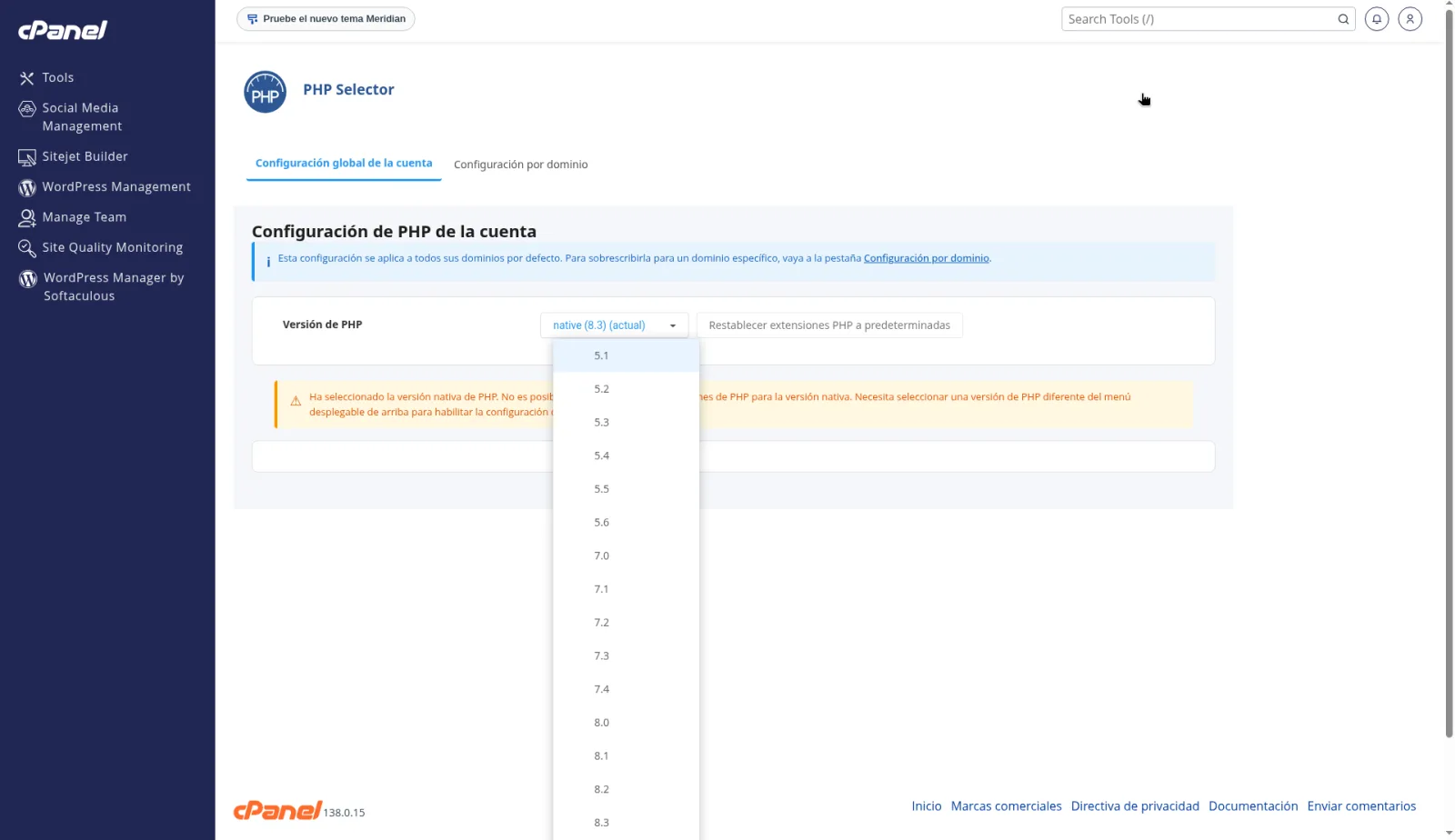Screen dimensions: 1455x840
Task: Pick PHP version 7.4 from the list
Action: pyautogui.click(x=626, y=689)
